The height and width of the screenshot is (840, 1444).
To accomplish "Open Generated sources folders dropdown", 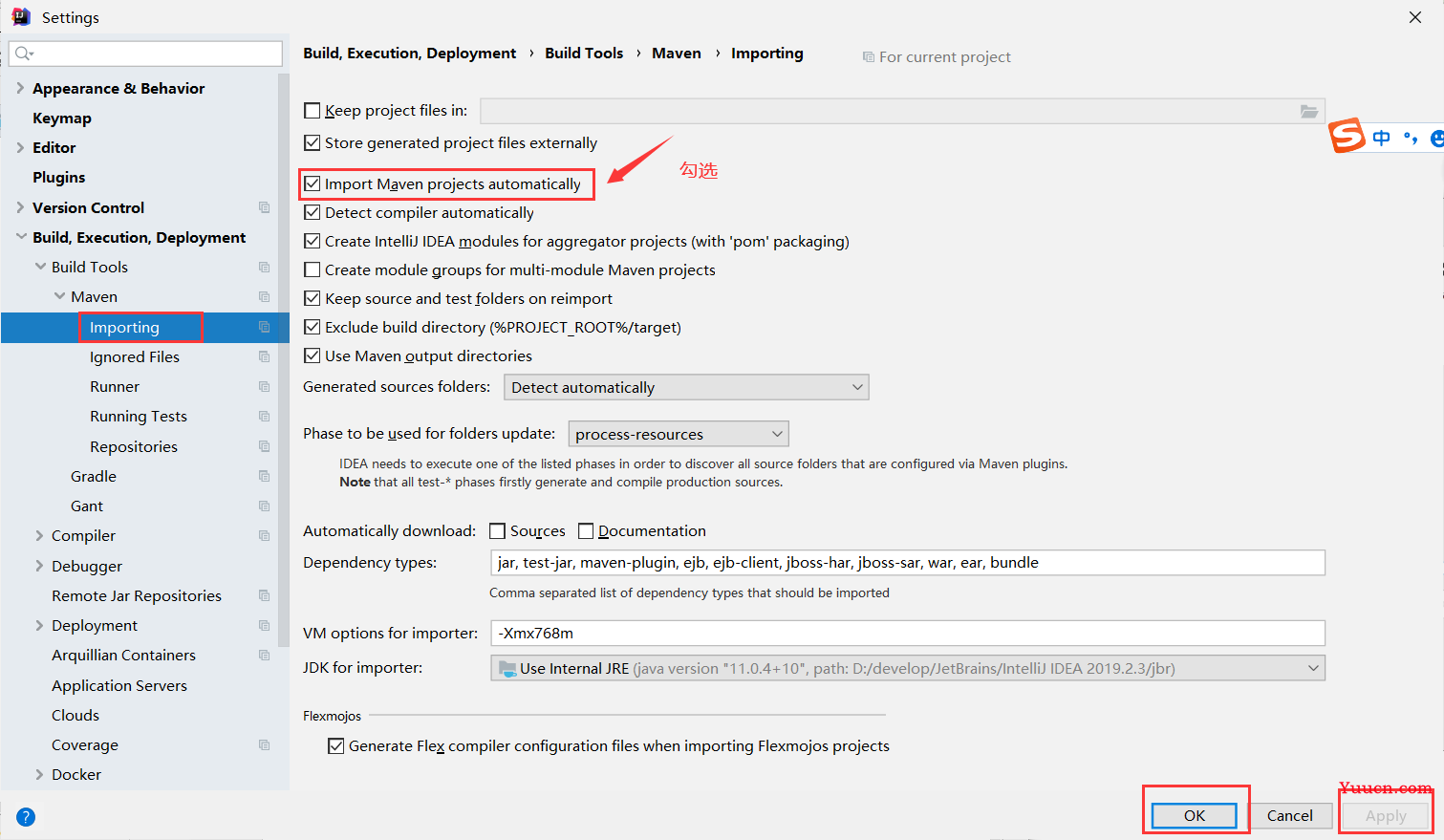I will coord(686,387).
